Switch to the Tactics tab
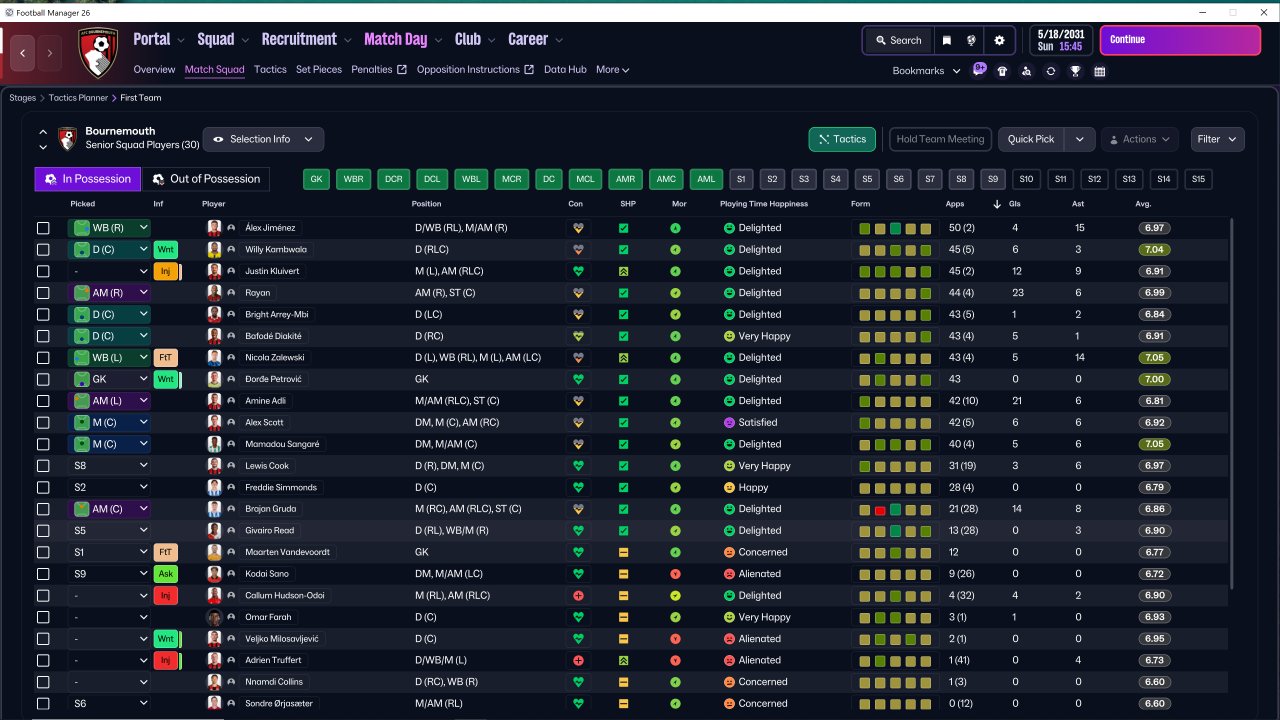This screenshot has width=1280, height=720. [x=270, y=70]
